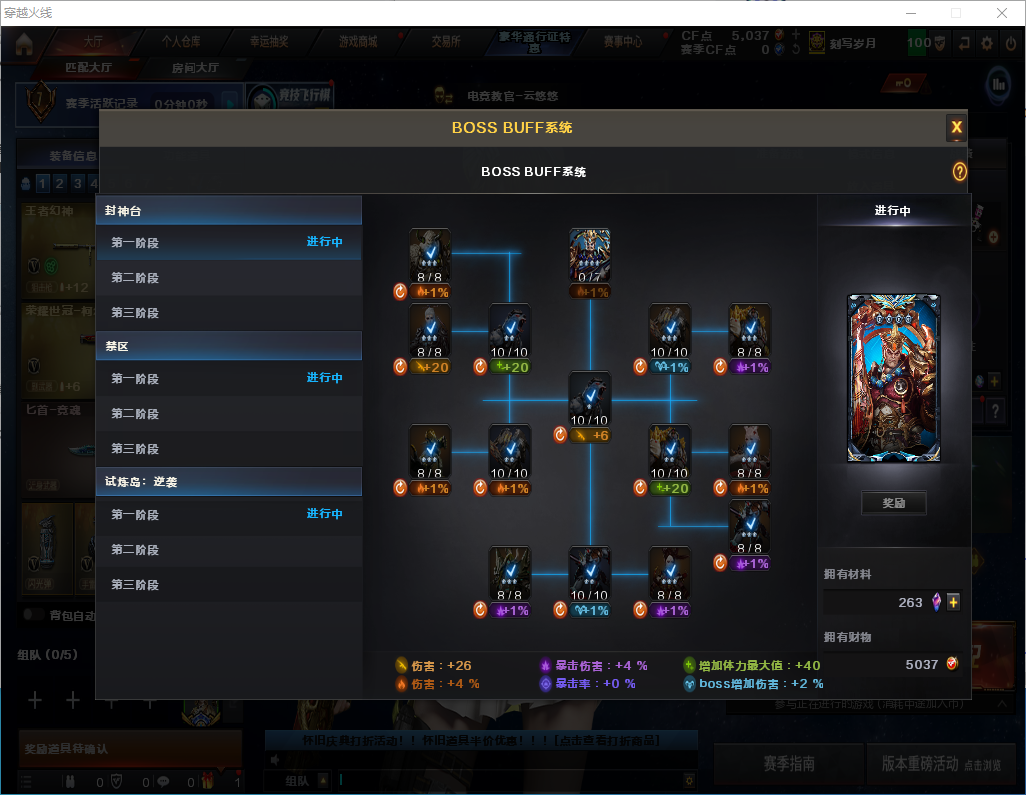This screenshot has width=1026, height=795.
Task: Click the plus icon to add materials
Action: point(953,602)
